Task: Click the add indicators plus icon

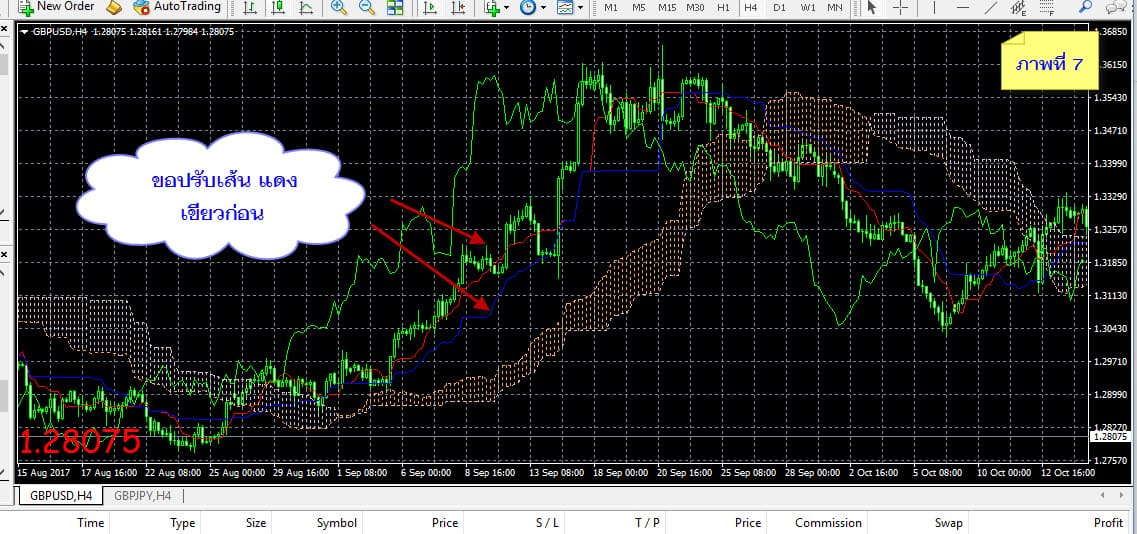Action: tap(492, 7)
